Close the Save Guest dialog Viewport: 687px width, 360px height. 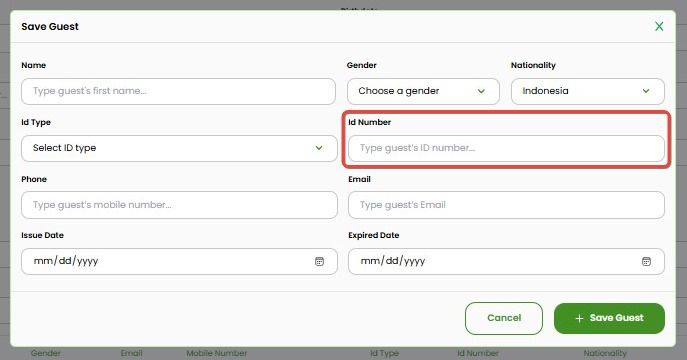tap(659, 26)
